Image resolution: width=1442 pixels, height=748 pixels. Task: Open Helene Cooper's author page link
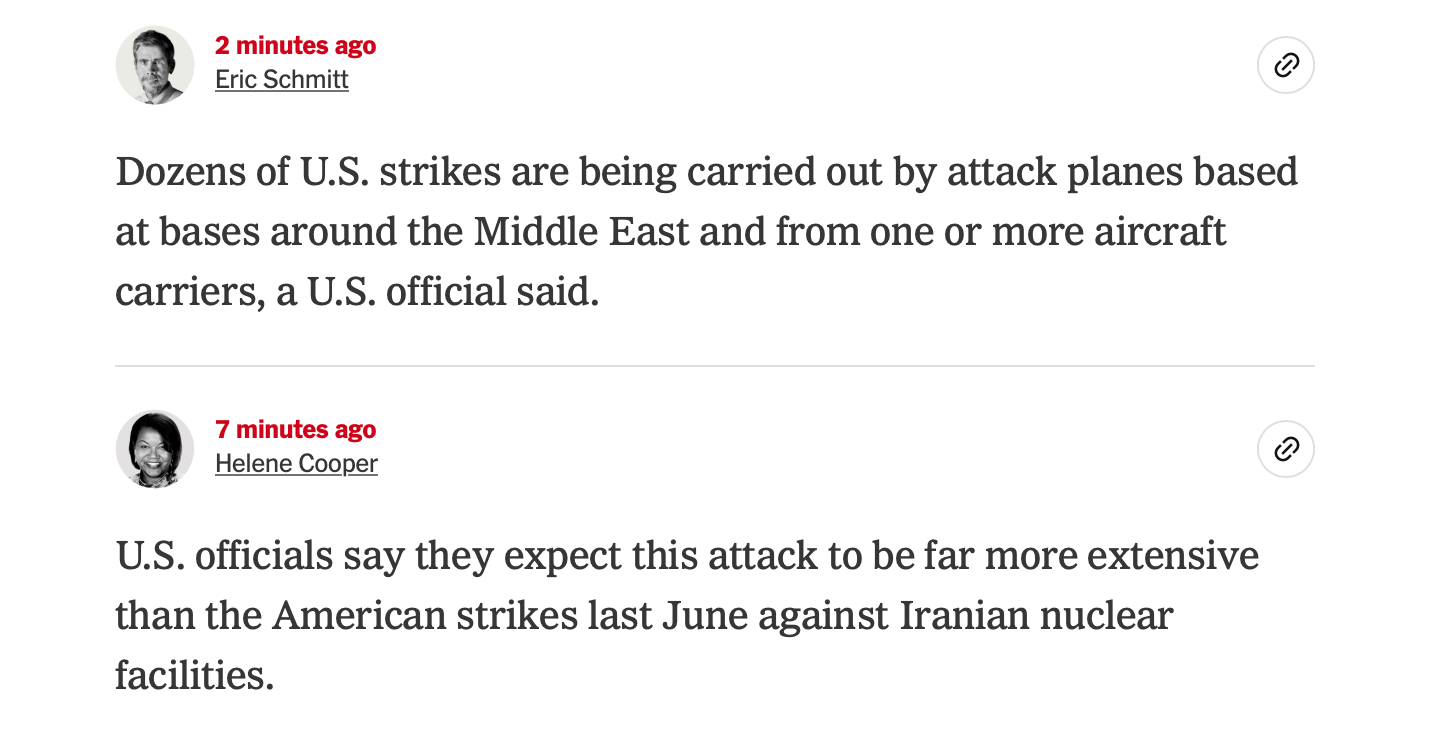click(x=296, y=464)
